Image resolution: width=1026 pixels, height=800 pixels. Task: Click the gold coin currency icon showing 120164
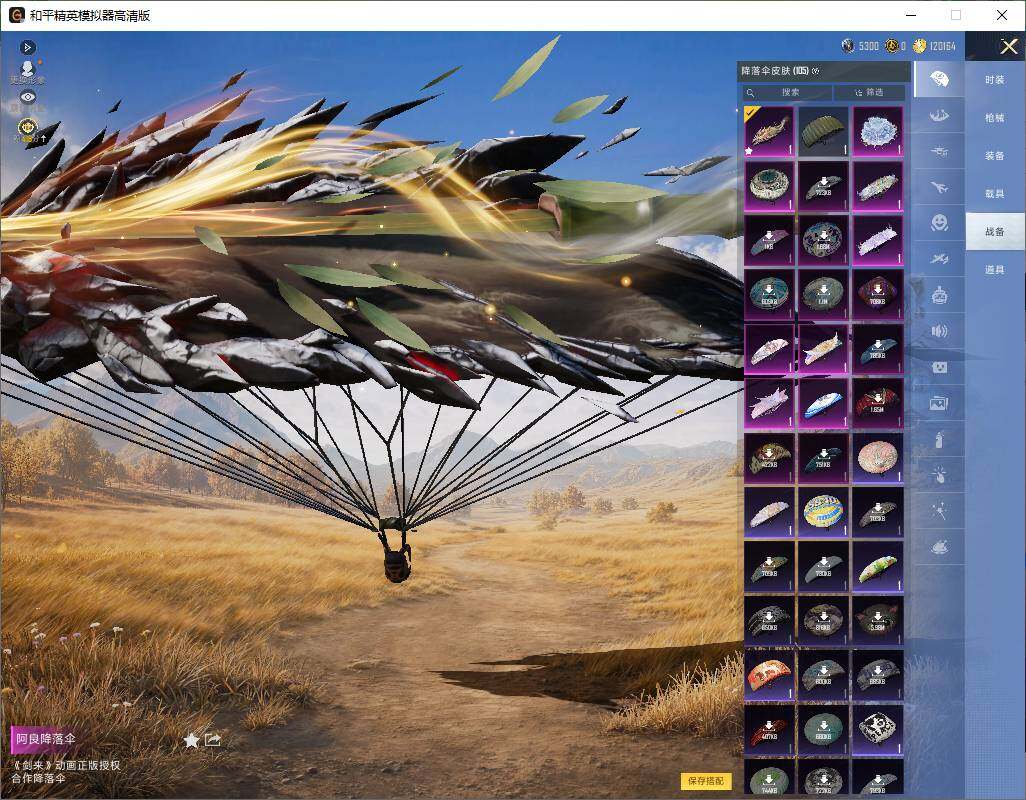919,46
